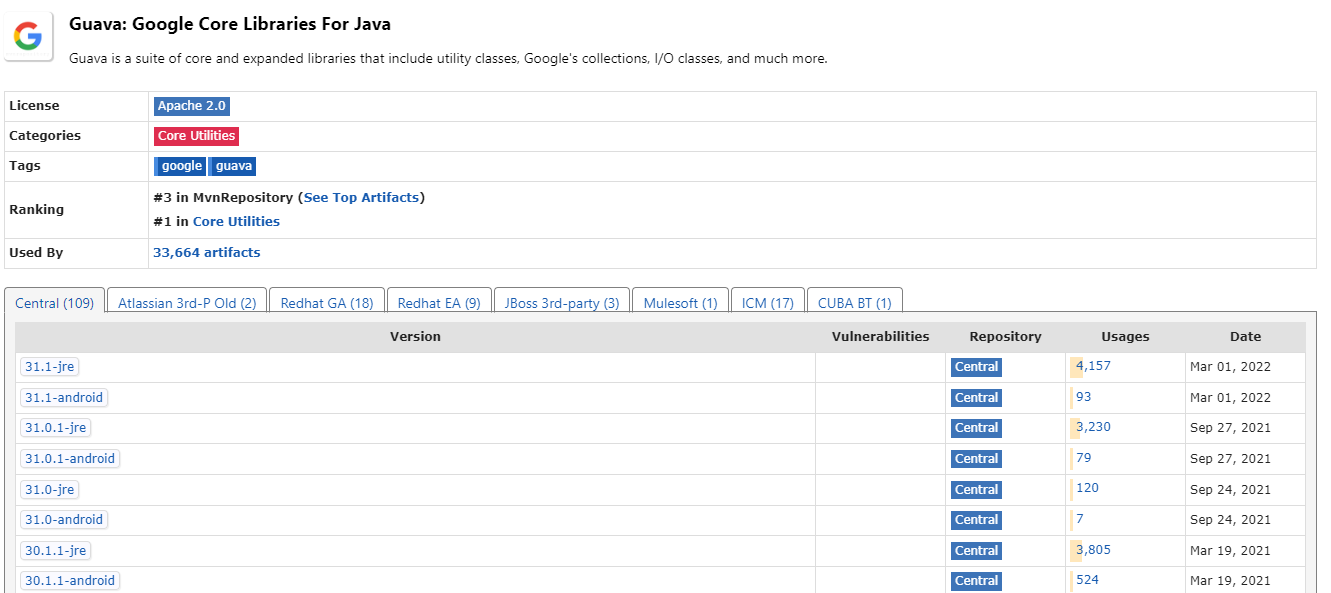1331x593 pixels.
Task: Switch to the Central (109) tab
Action: 55,303
